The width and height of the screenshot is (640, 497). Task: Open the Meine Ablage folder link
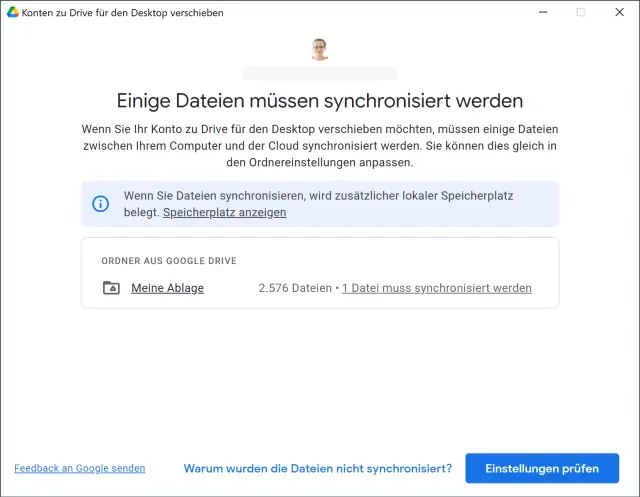click(167, 288)
